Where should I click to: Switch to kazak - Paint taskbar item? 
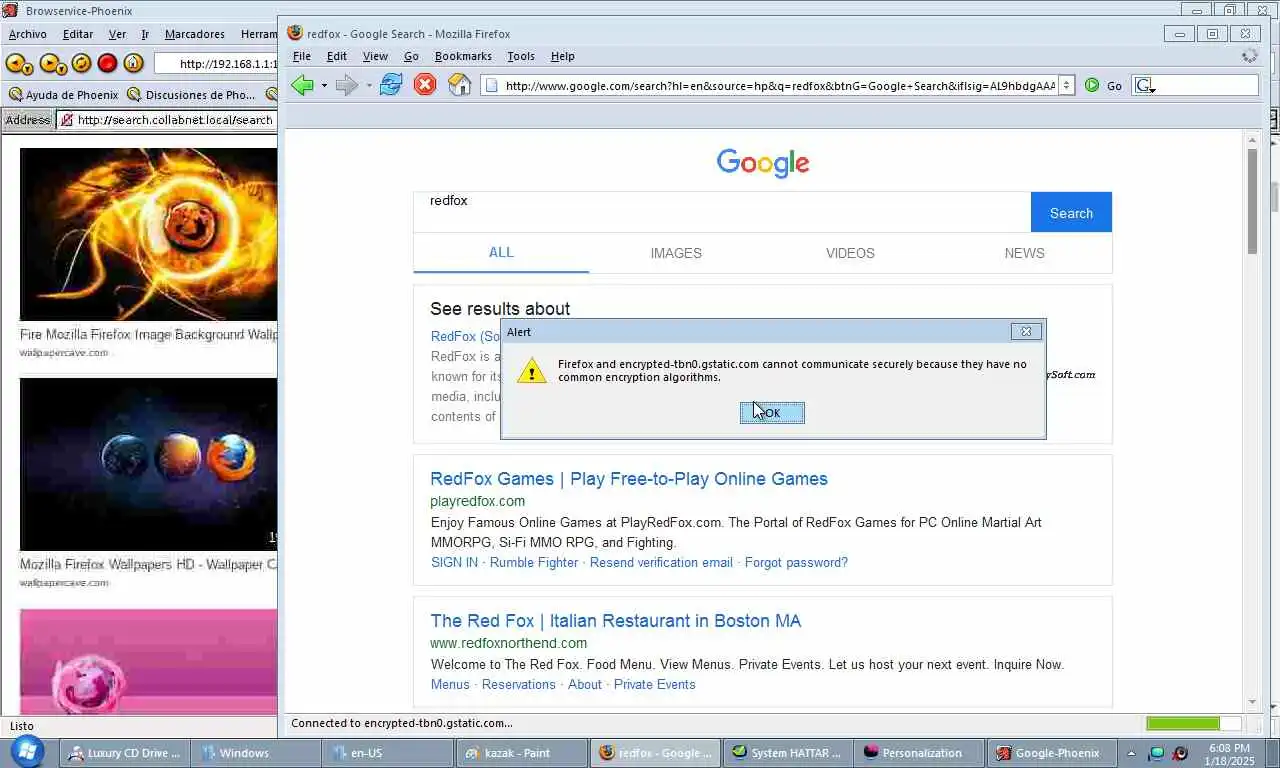tap(521, 753)
